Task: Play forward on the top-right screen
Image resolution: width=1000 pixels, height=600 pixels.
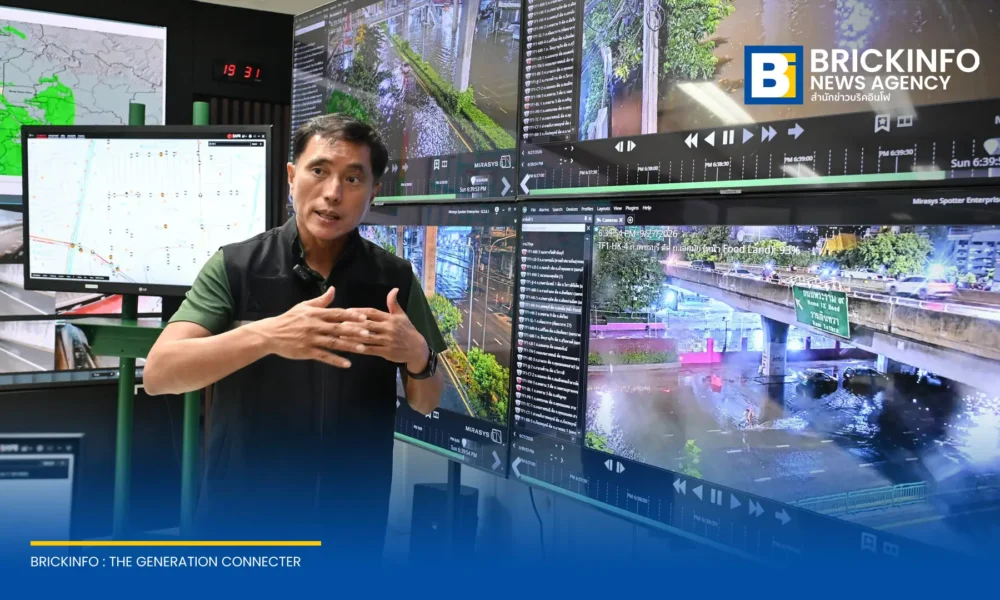Action: (x=748, y=135)
